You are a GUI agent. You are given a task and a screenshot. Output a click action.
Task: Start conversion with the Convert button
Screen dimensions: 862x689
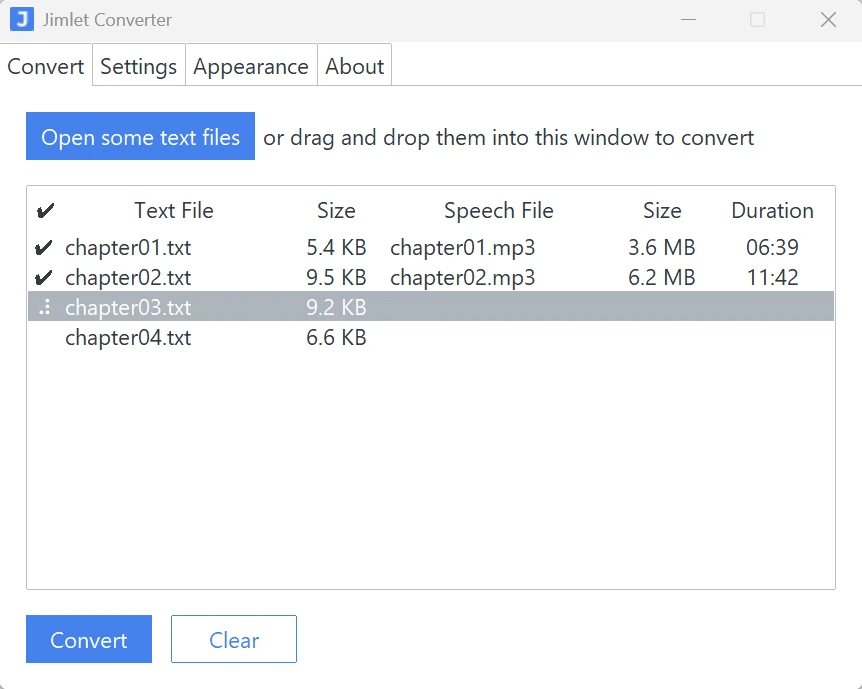88,639
